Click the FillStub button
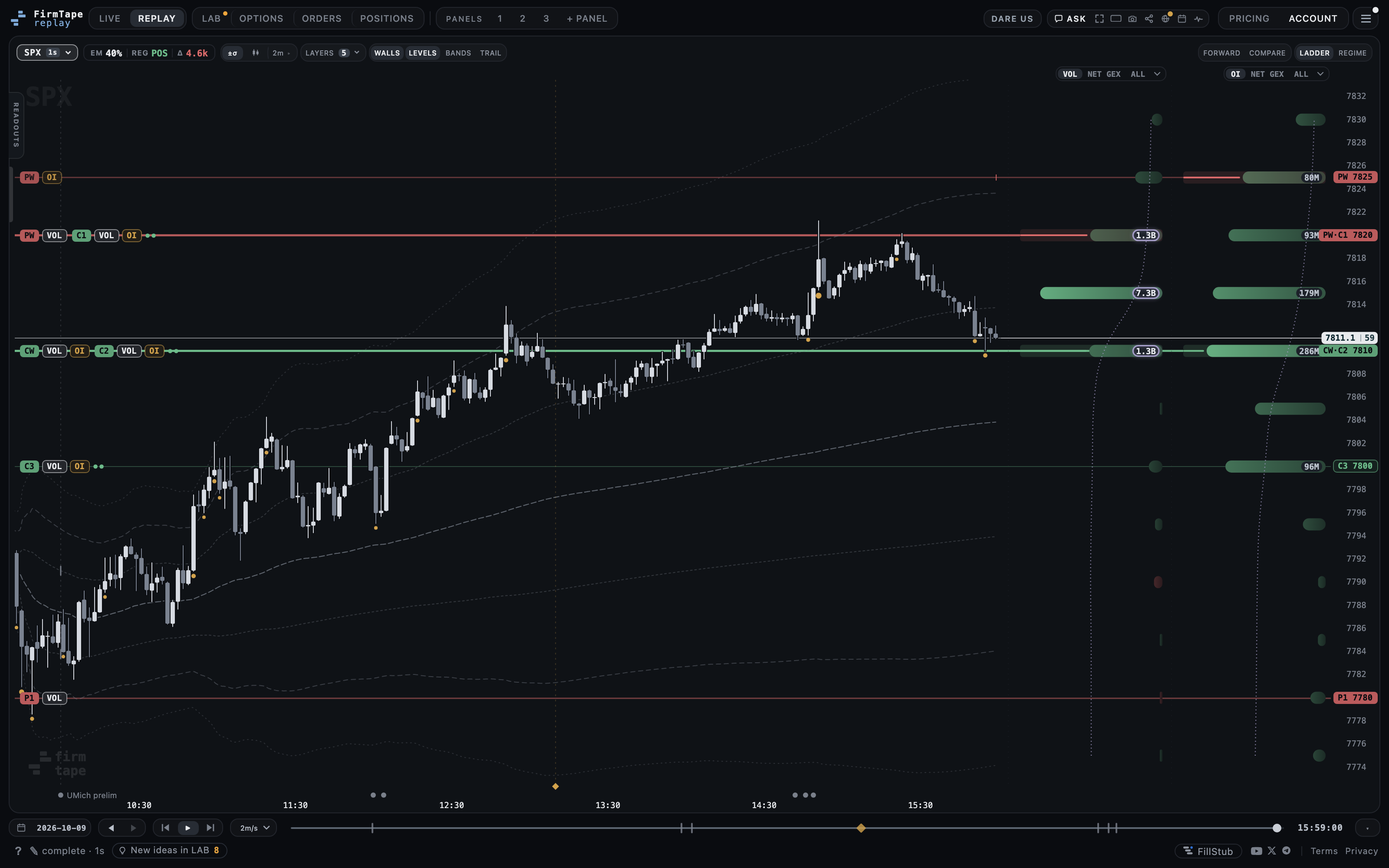Image resolution: width=1389 pixels, height=868 pixels. pos(1208,851)
